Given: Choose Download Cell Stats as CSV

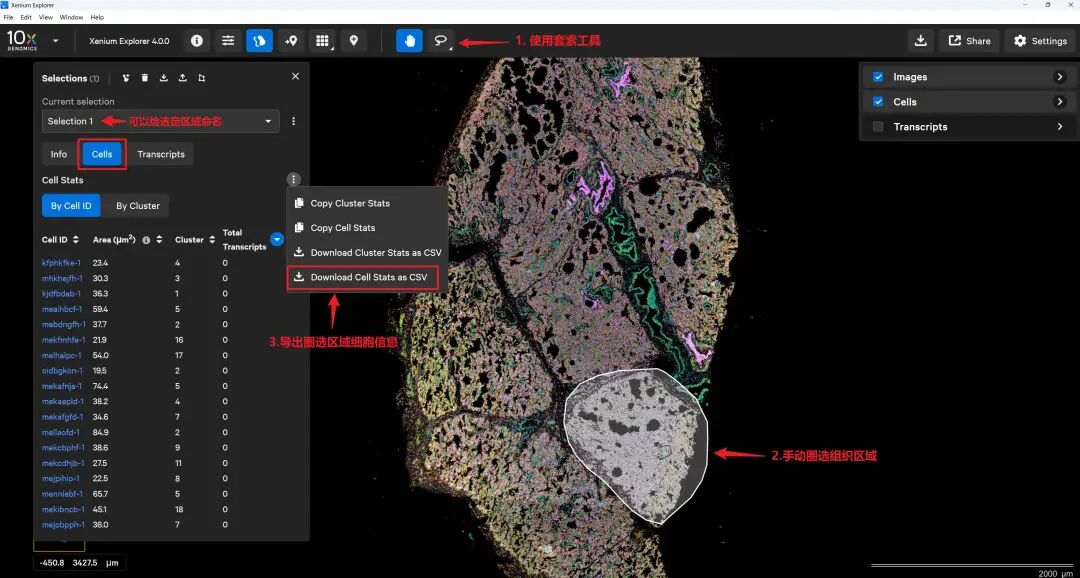Looking at the screenshot, I should (x=368, y=277).
